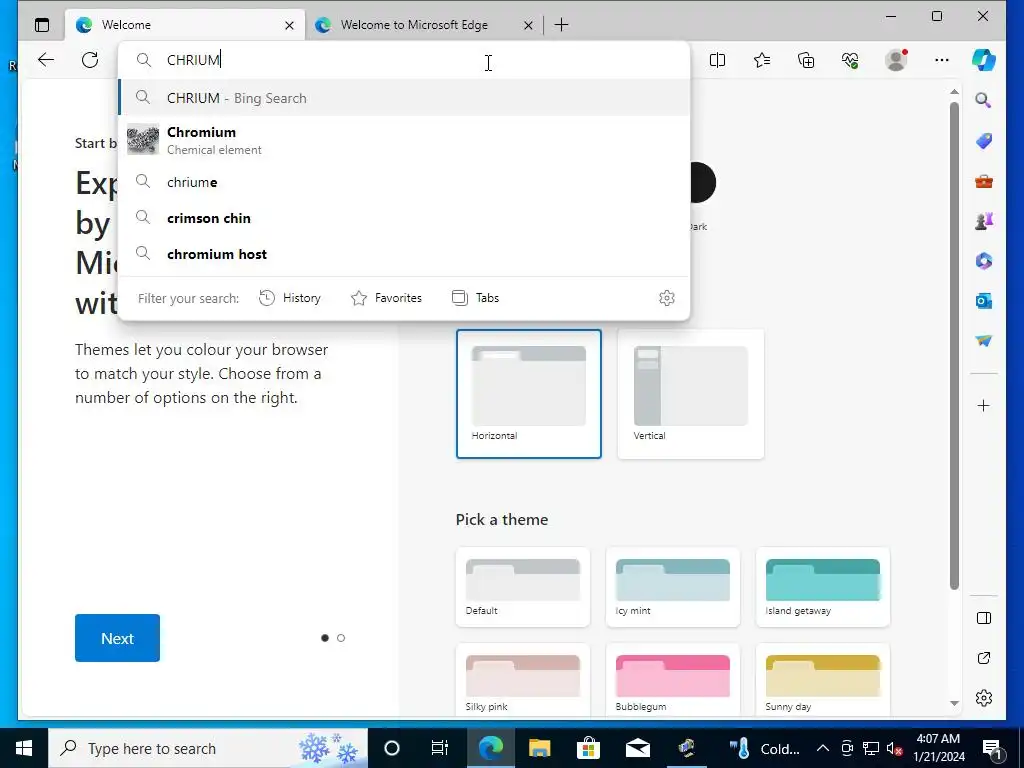Click the scroll down arrow

(x=954, y=703)
